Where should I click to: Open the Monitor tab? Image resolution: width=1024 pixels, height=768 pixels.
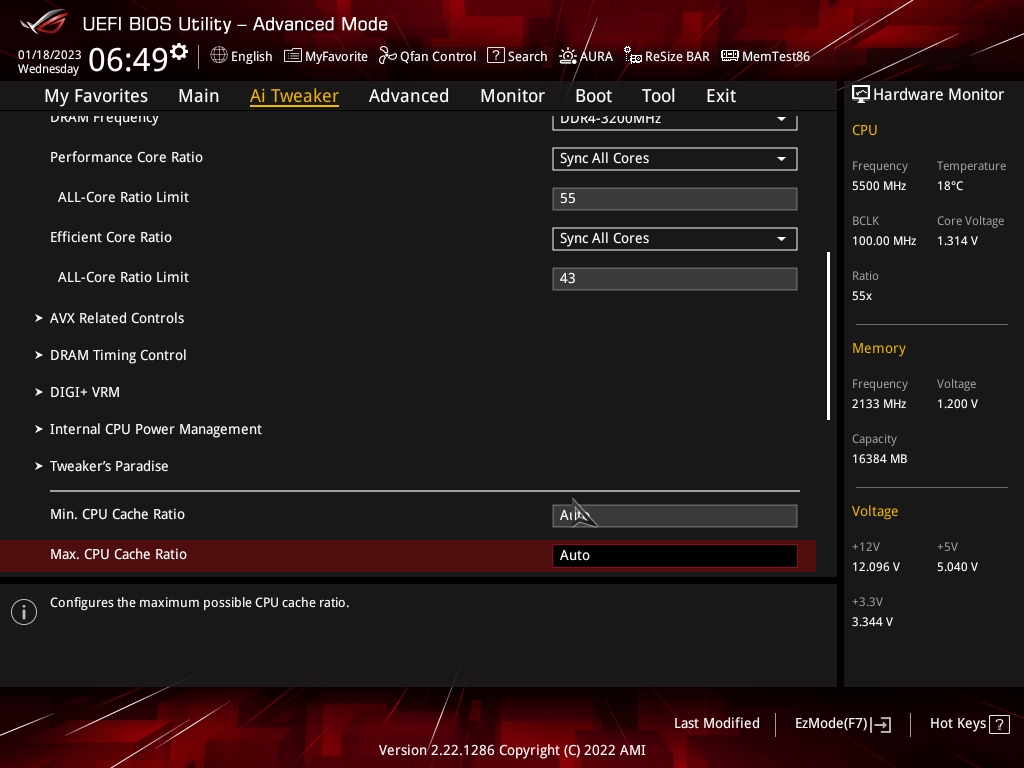[512, 96]
